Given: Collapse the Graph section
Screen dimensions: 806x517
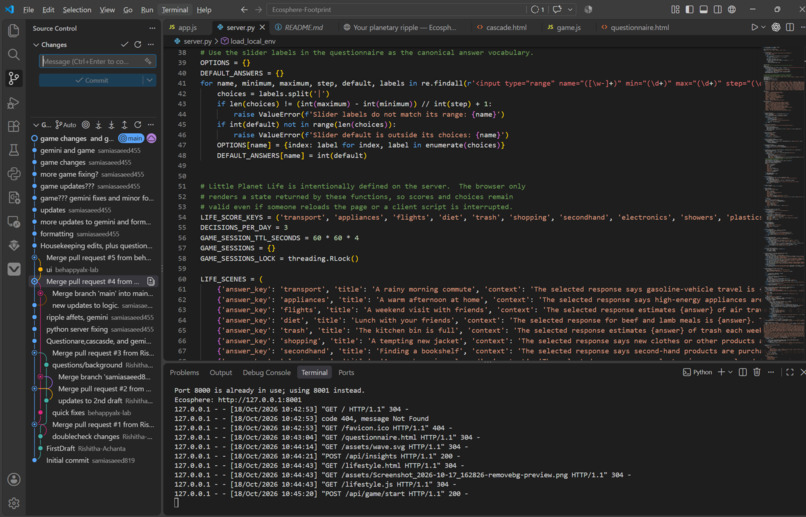Looking at the screenshot, I should (x=36, y=124).
